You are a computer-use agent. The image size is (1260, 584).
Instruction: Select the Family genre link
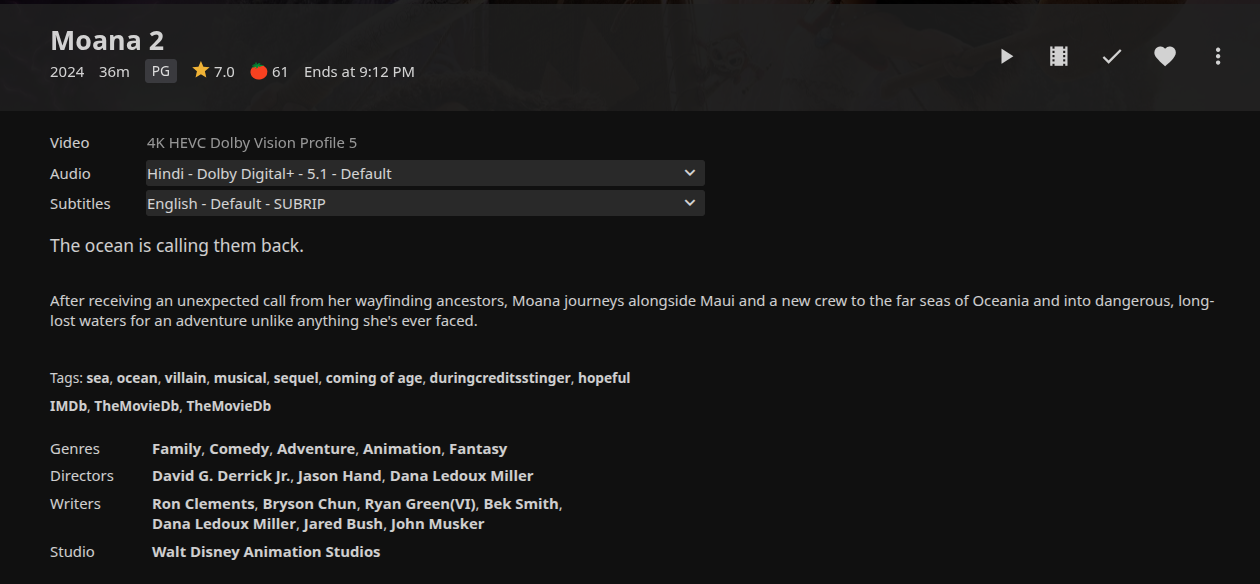[x=176, y=449]
